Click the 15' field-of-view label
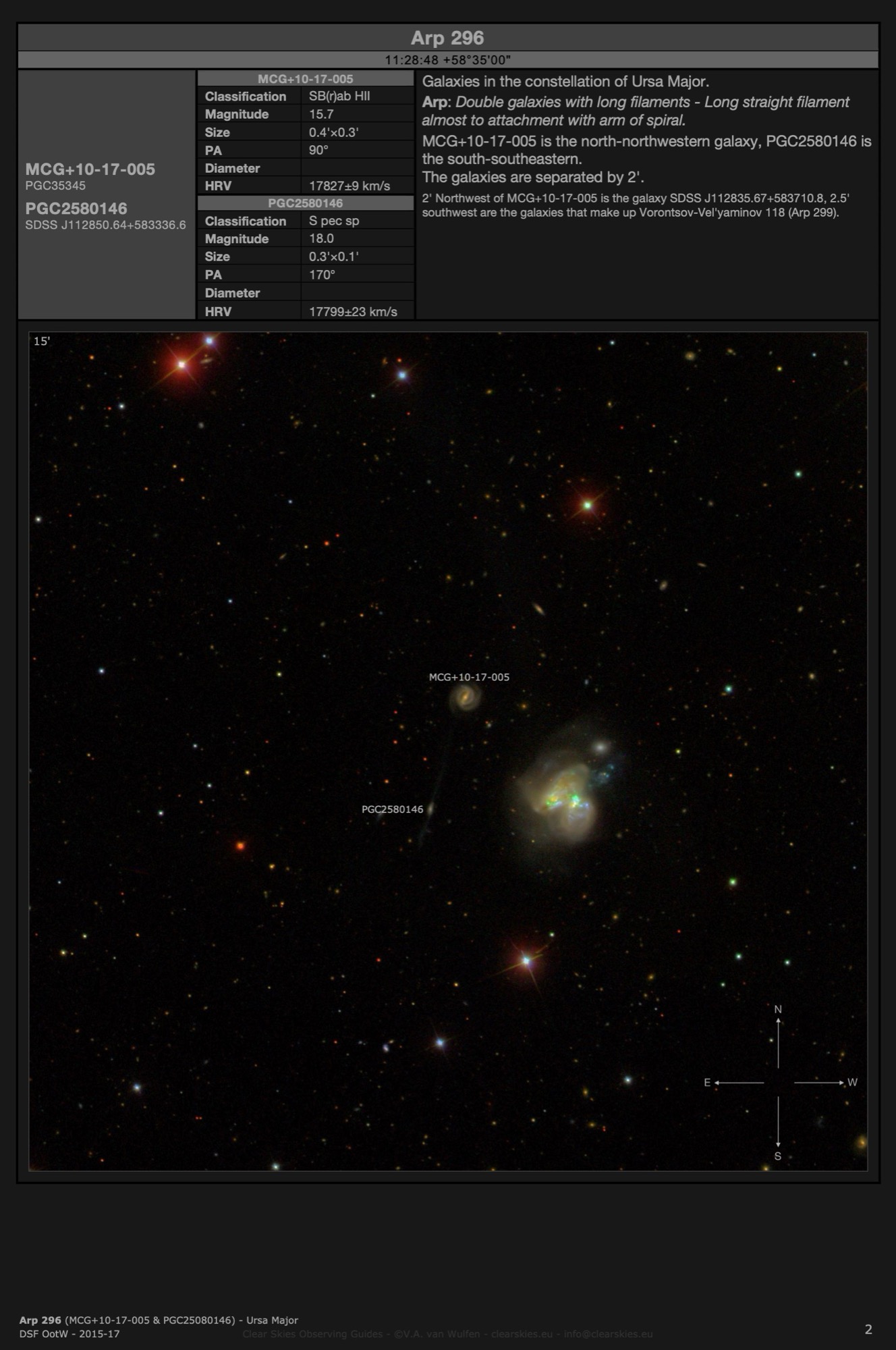The height and width of the screenshot is (1350, 896). coord(42,342)
